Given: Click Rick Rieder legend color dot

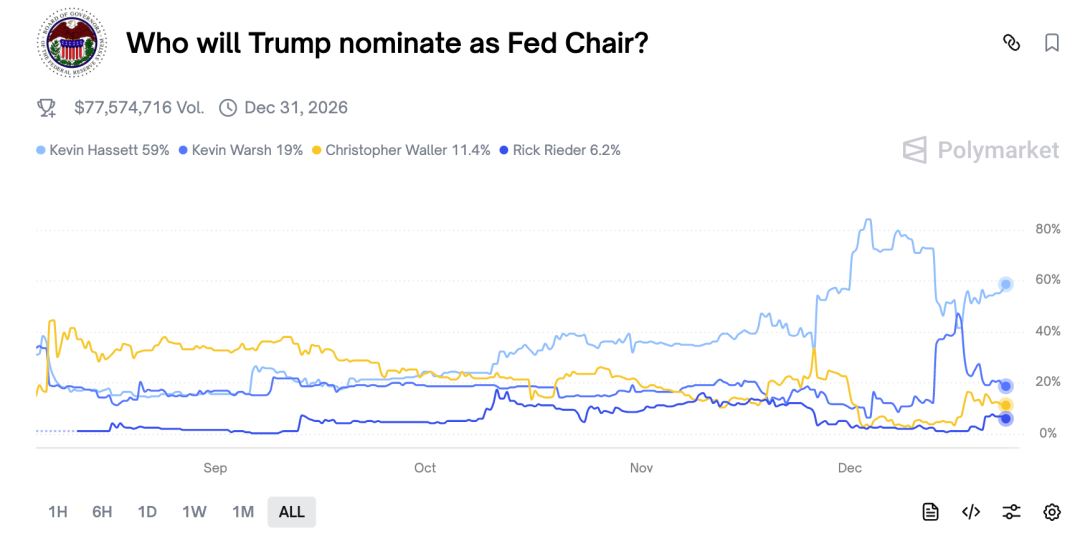Looking at the screenshot, I should pos(504,150).
